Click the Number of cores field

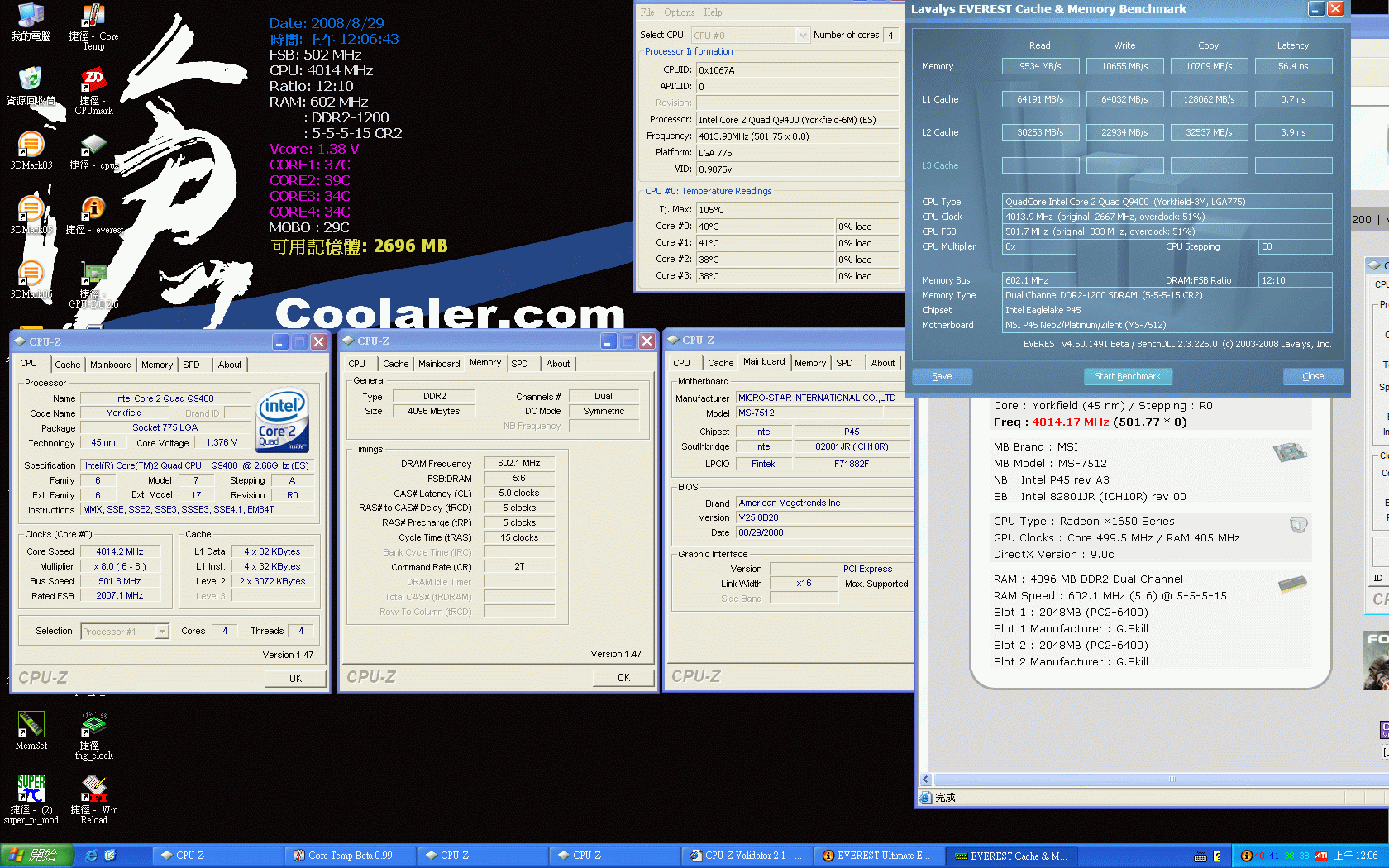tap(890, 35)
